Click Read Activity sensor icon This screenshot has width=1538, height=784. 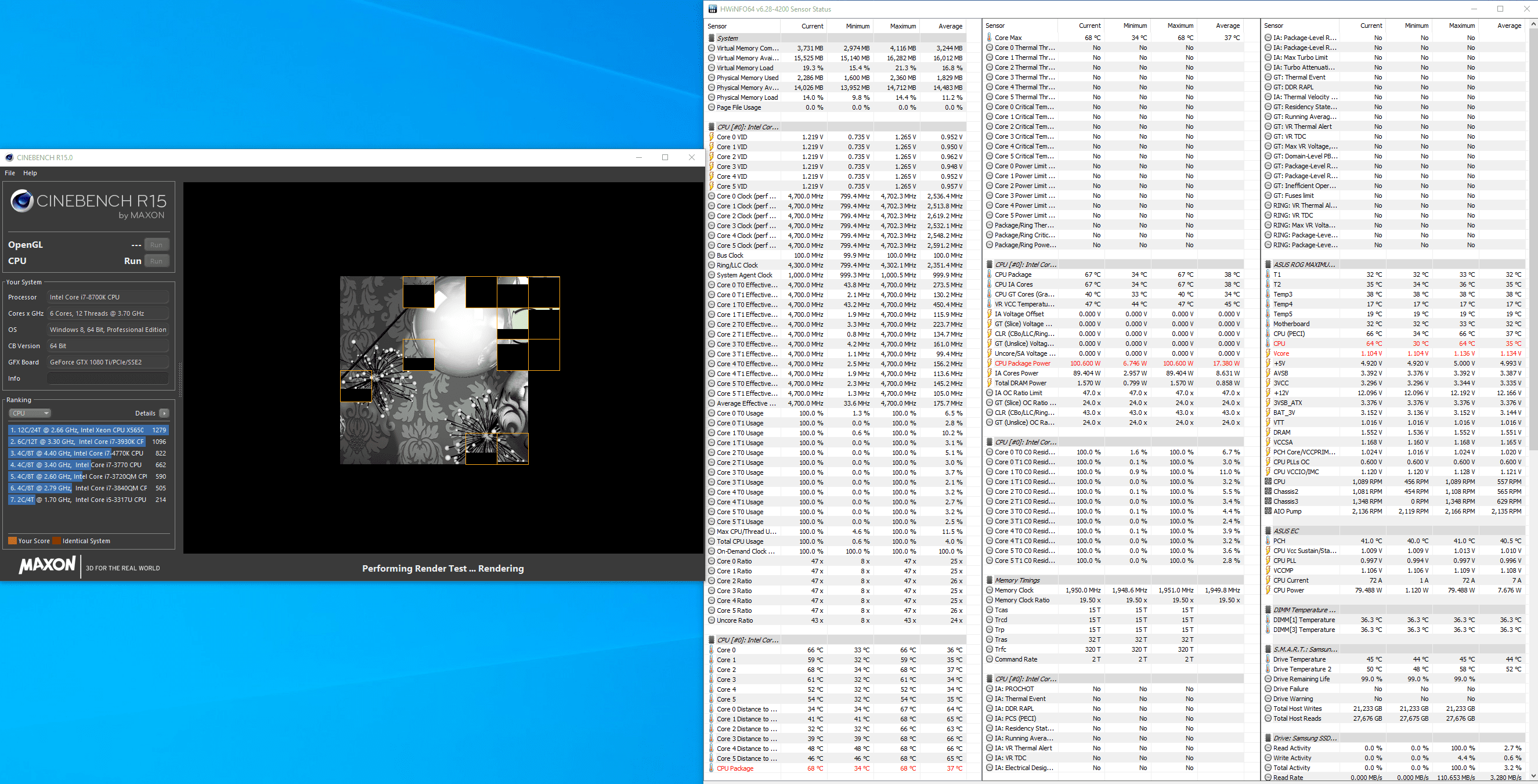tap(1268, 748)
